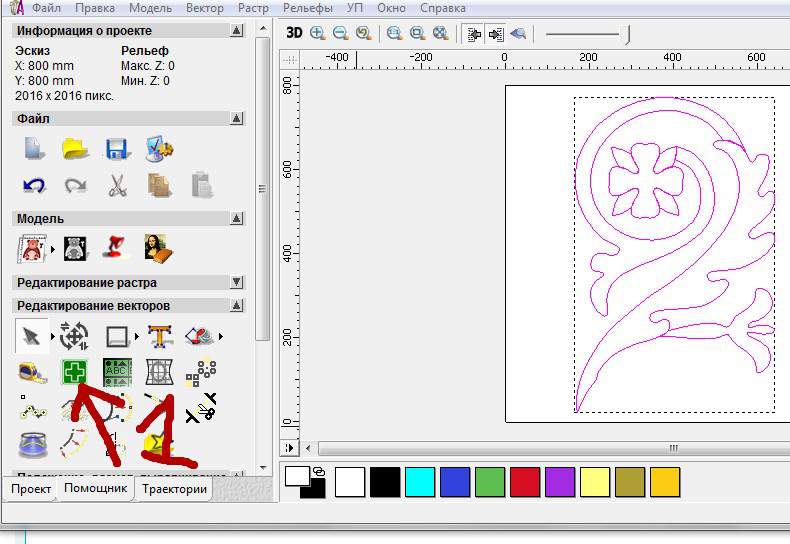This screenshot has height=544, width=790.
Task: Choose the rectangle drawing tool
Action: [117, 336]
